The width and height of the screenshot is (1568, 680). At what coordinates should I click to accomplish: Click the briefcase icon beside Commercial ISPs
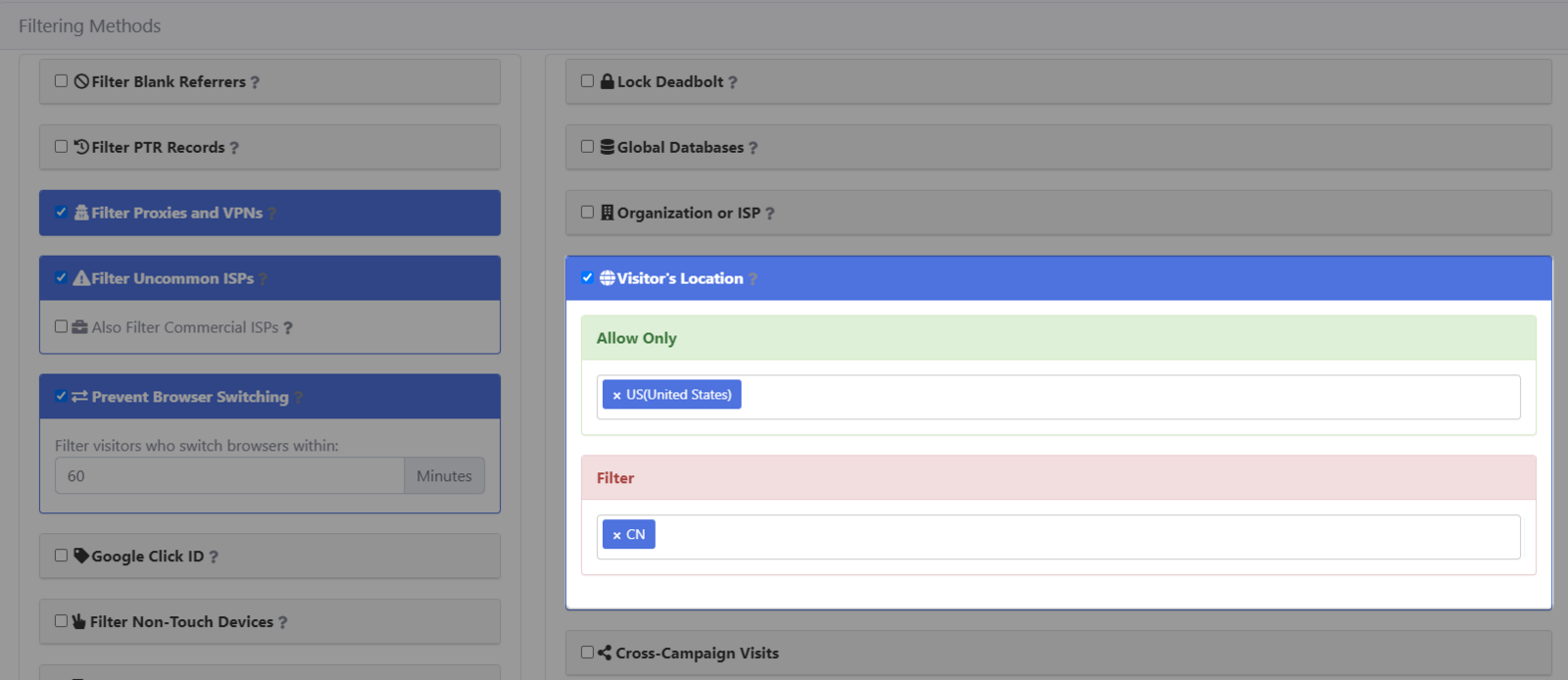80,327
